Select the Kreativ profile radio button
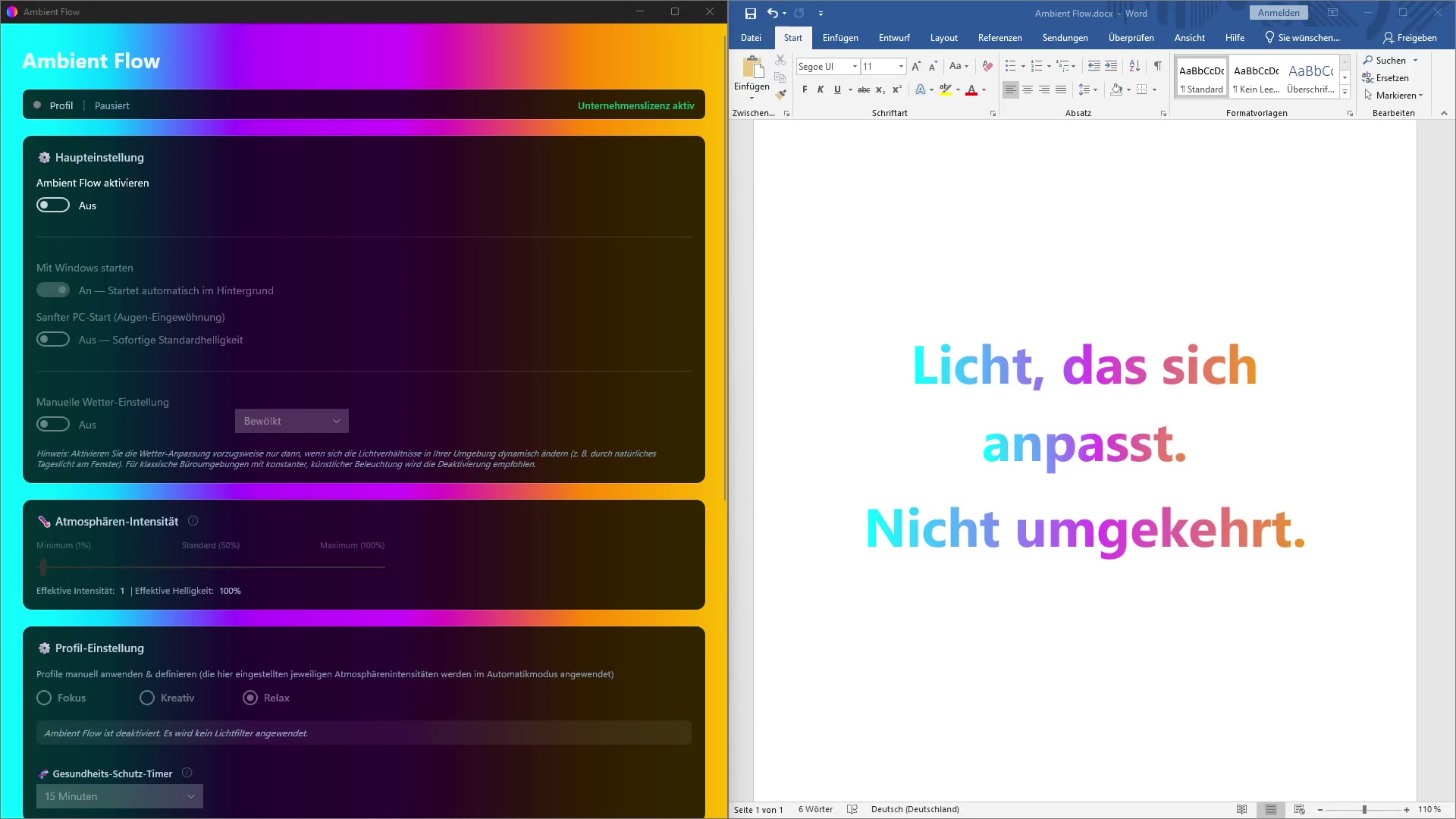 pyautogui.click(x=147, y=698)
